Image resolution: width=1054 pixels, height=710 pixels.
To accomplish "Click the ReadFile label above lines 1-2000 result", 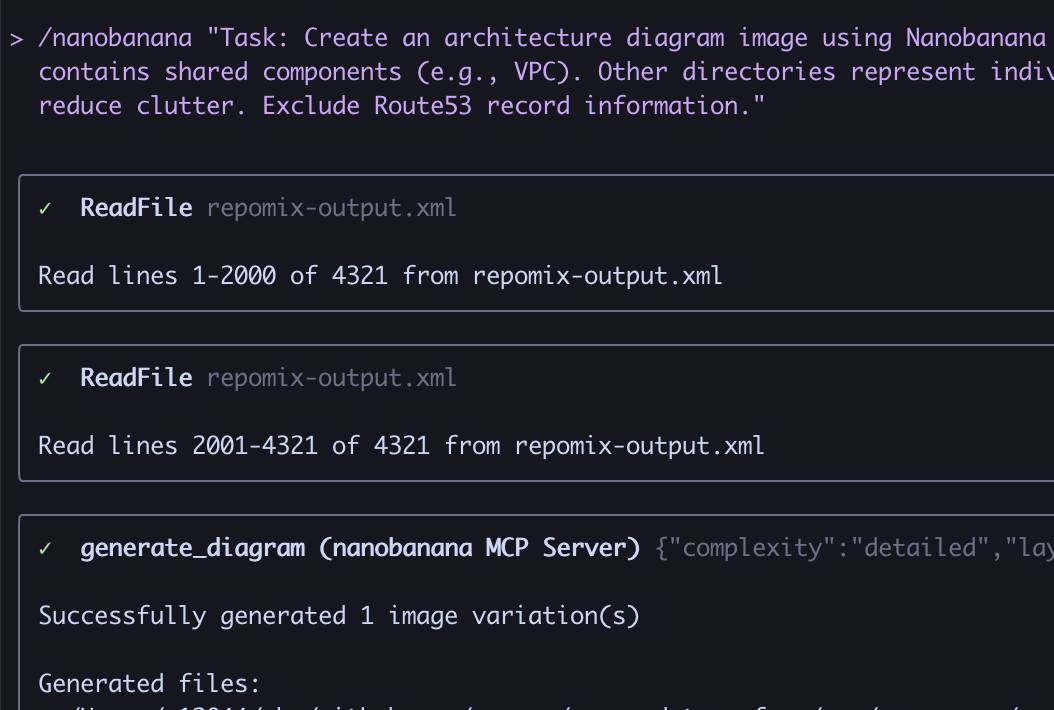I will click(x=136, y=208).
